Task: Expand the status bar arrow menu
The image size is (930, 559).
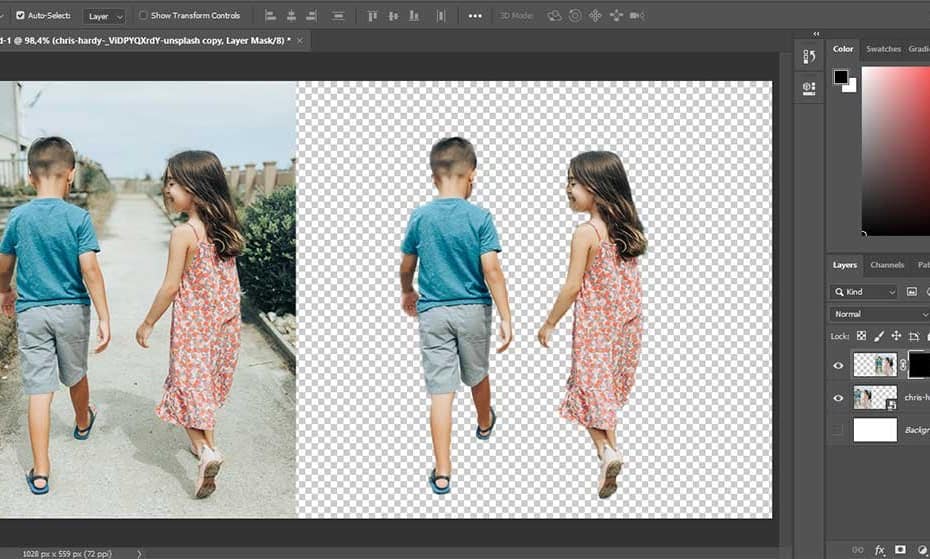Action: tap(139, 554)
